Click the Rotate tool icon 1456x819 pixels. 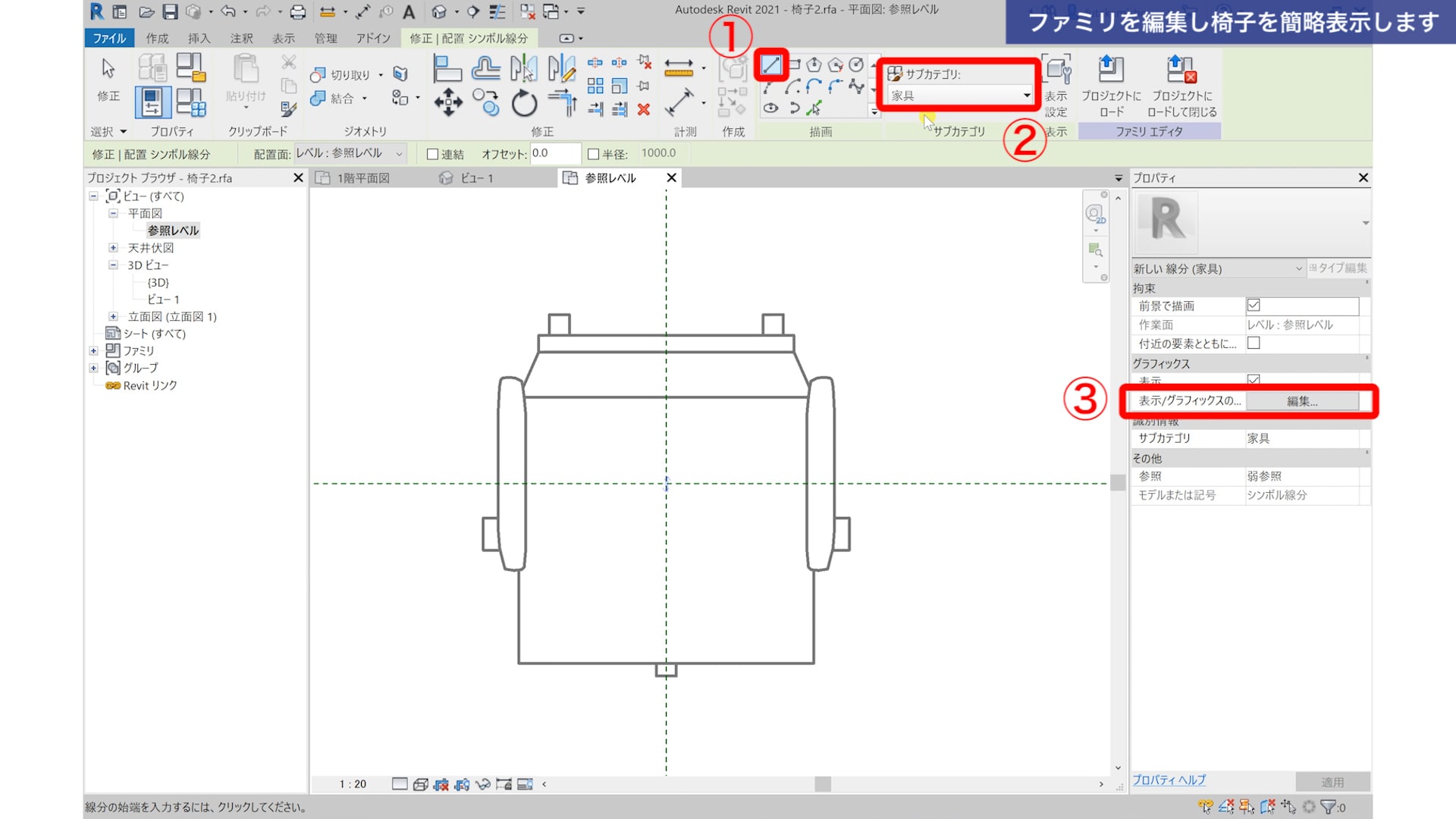pos(524,103)
